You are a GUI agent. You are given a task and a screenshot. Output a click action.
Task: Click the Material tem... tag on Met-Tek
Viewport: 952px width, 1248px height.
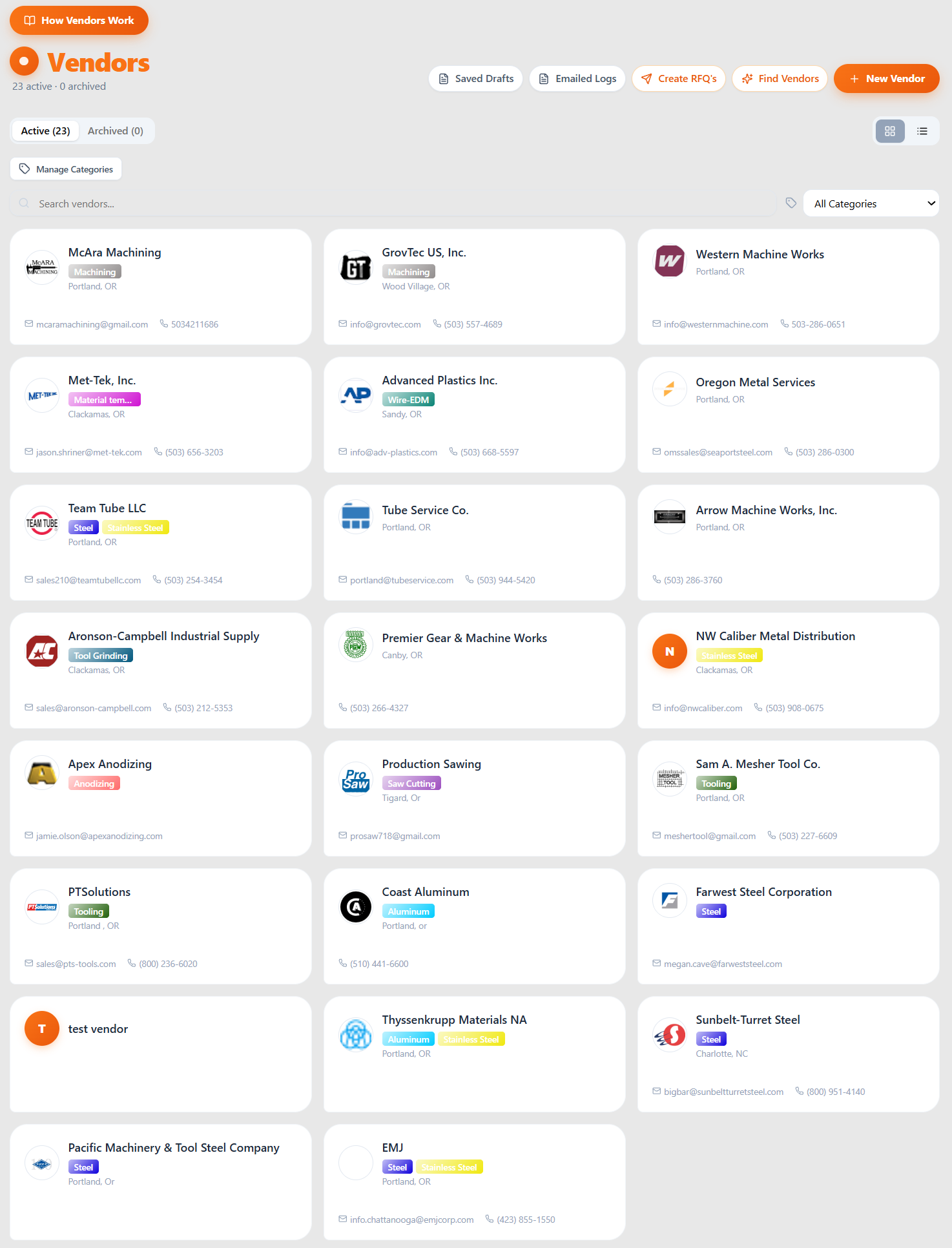105,400
